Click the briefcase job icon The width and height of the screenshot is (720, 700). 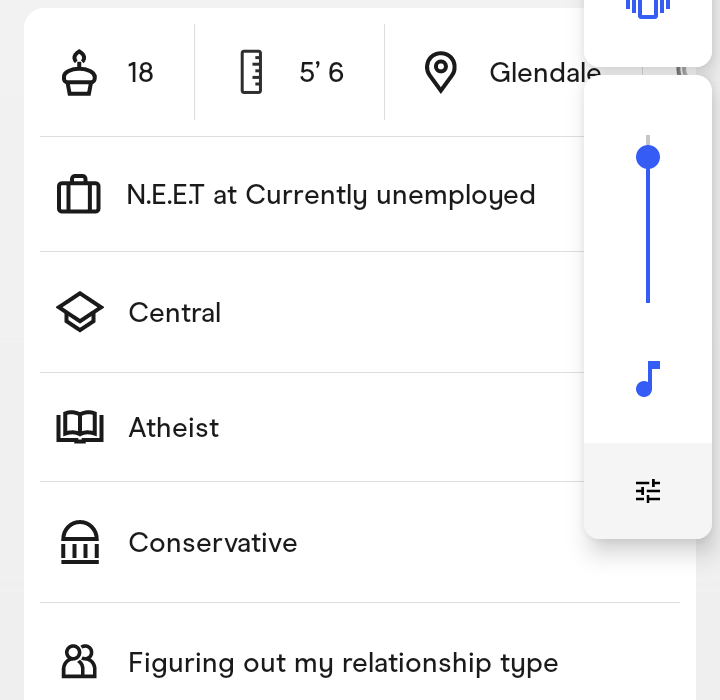(79, 195)
